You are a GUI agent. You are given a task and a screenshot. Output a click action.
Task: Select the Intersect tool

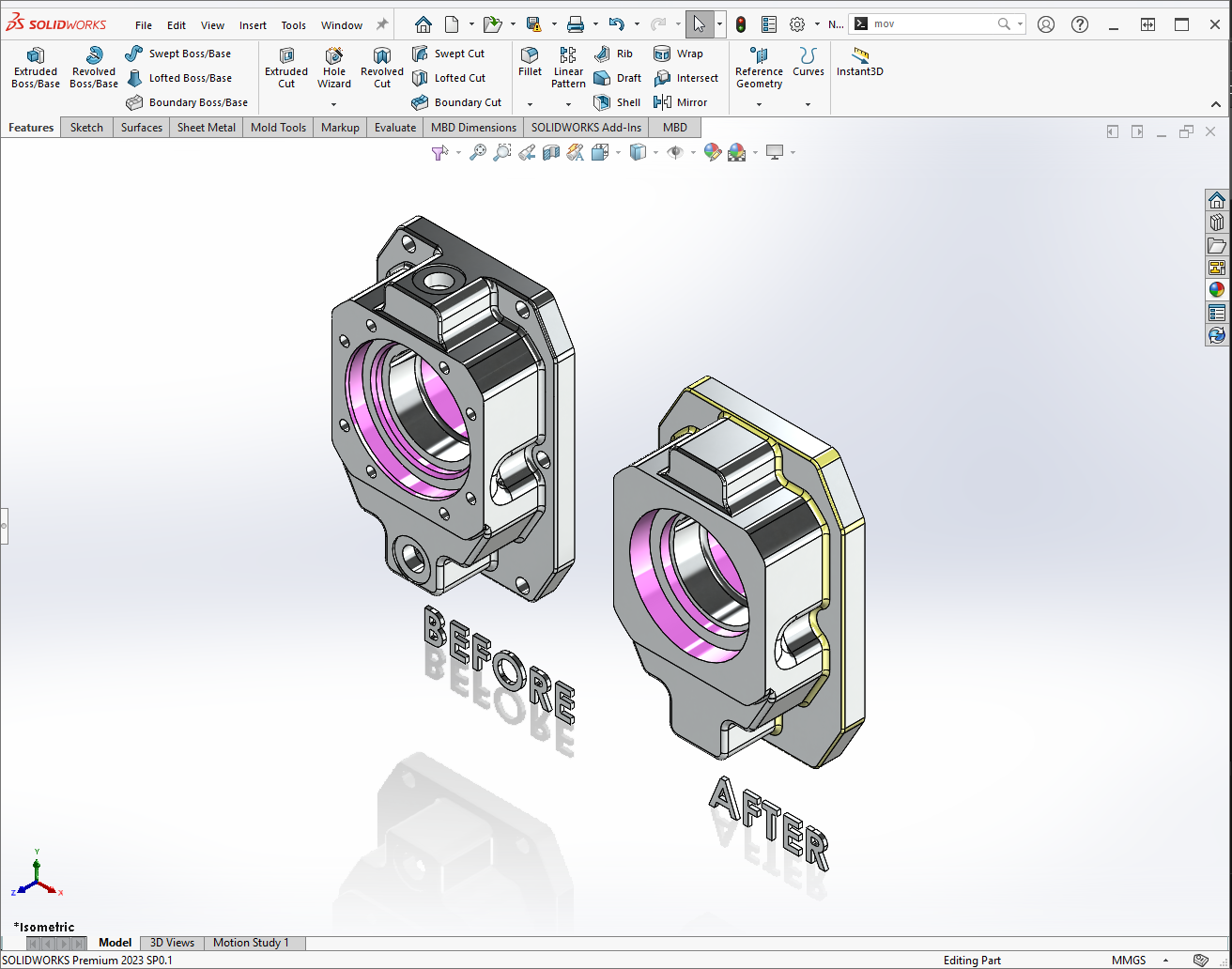coord(685,78)
